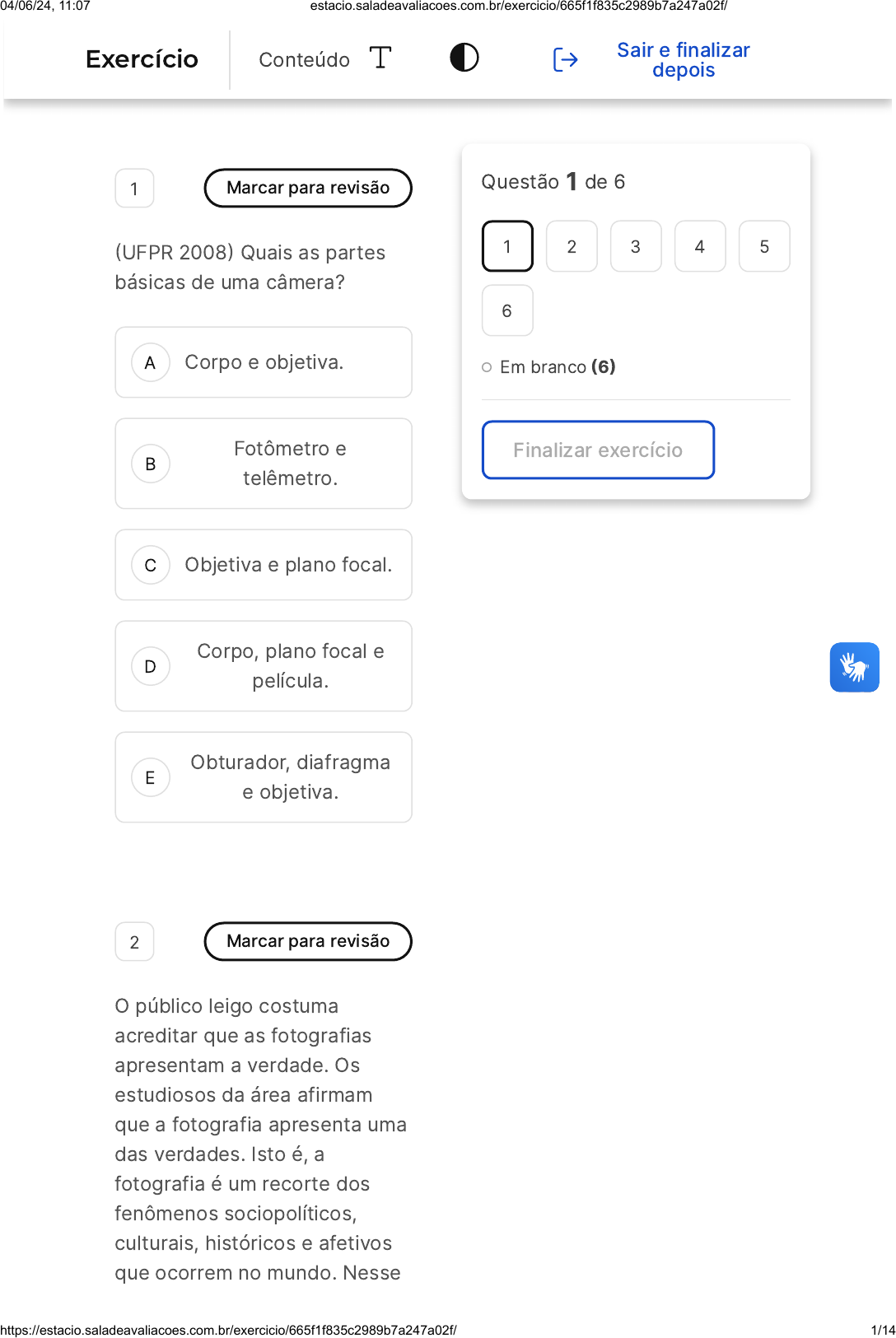Mark question 2 for review
896x1338 pixels.
point(308,941)
